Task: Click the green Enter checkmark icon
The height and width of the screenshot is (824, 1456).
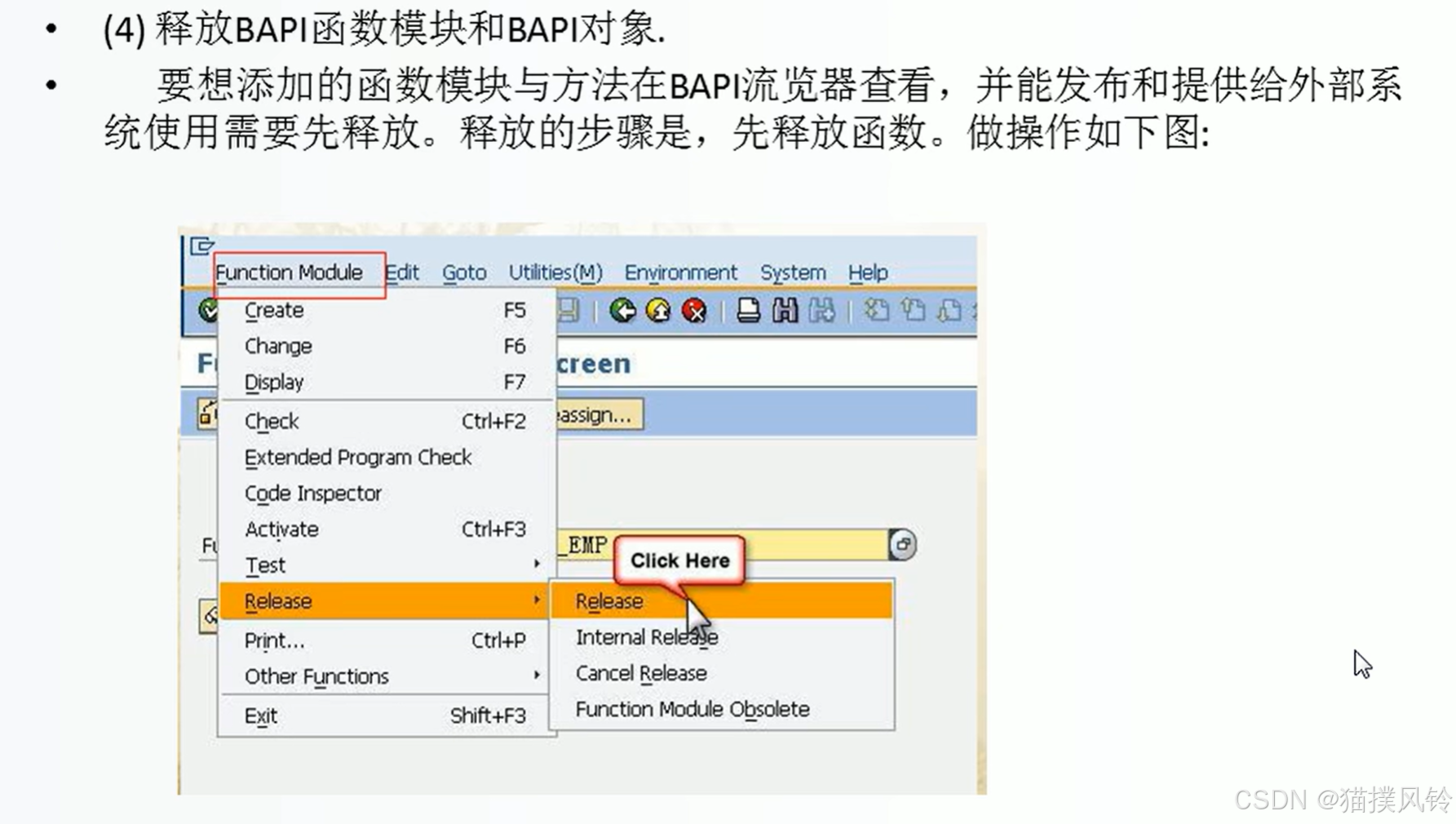Action: (210, 312)
